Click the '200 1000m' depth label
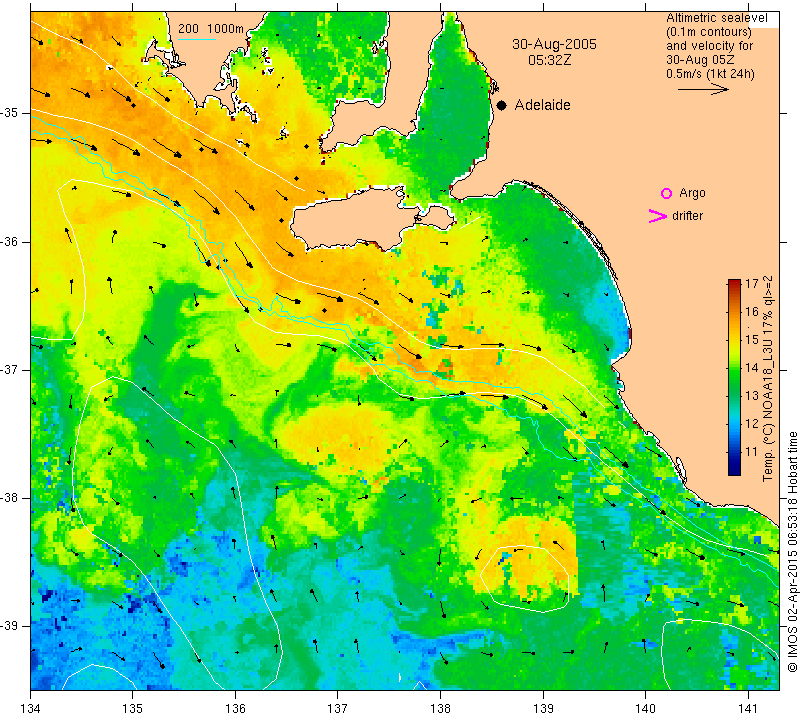Image resolution: width=800 pixels, height=720 pixels. (x=211, y=29)
